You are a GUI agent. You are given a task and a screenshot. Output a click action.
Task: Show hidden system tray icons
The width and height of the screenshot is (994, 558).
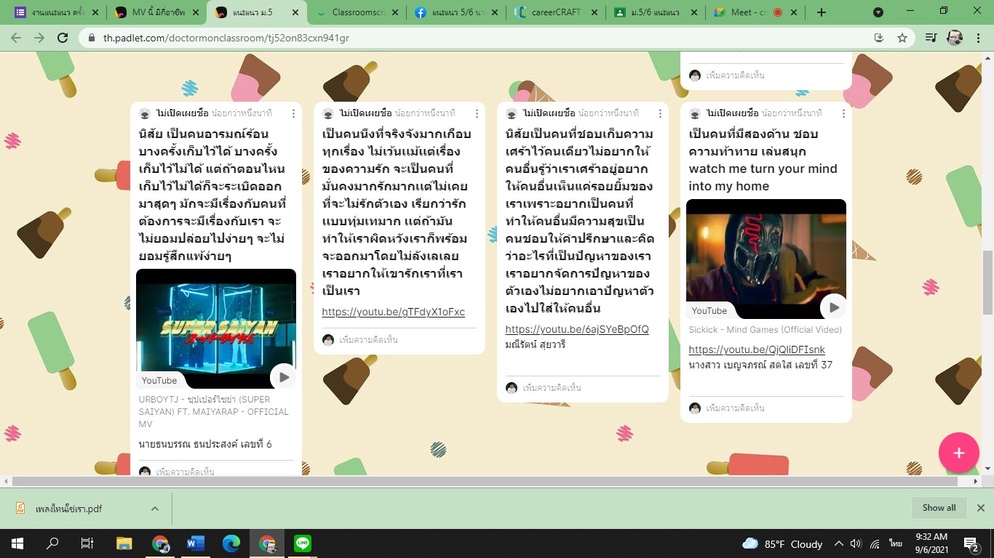coord(839,543)
